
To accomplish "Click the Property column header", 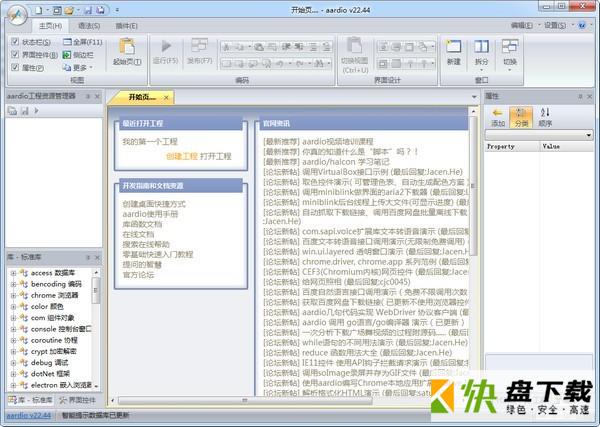I will [512, 147].
